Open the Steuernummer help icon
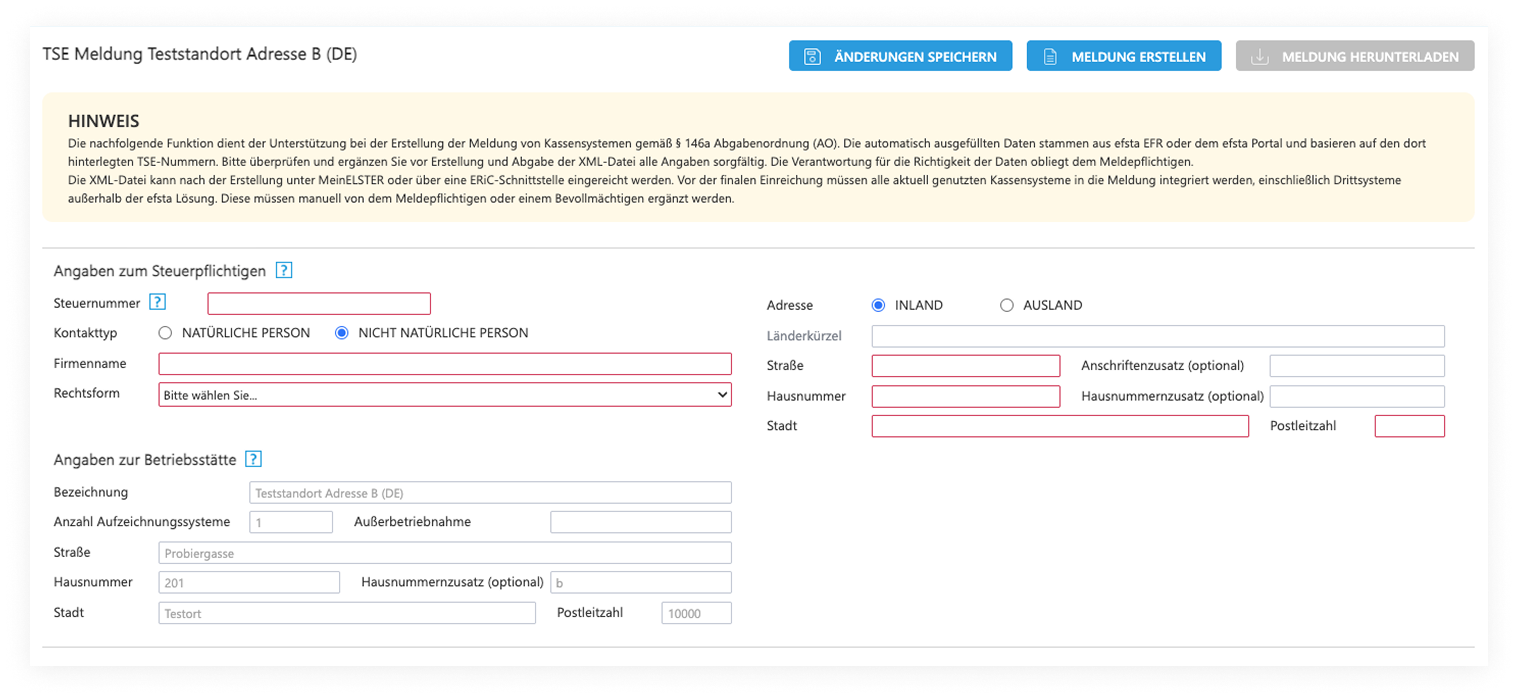Viewport: 1518px width, 700px height. point(157,303)
